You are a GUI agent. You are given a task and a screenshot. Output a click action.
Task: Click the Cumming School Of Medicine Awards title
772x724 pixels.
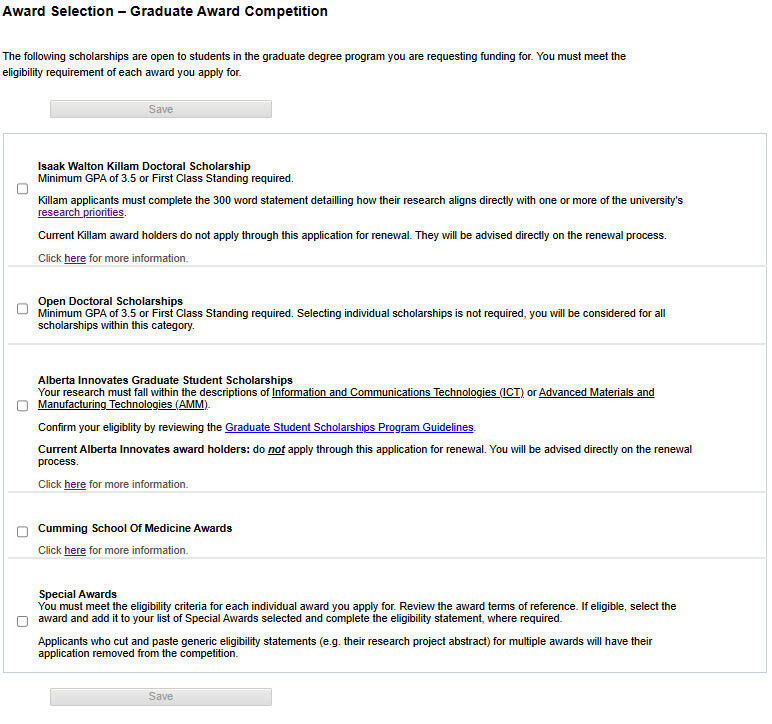coord(135,528)
